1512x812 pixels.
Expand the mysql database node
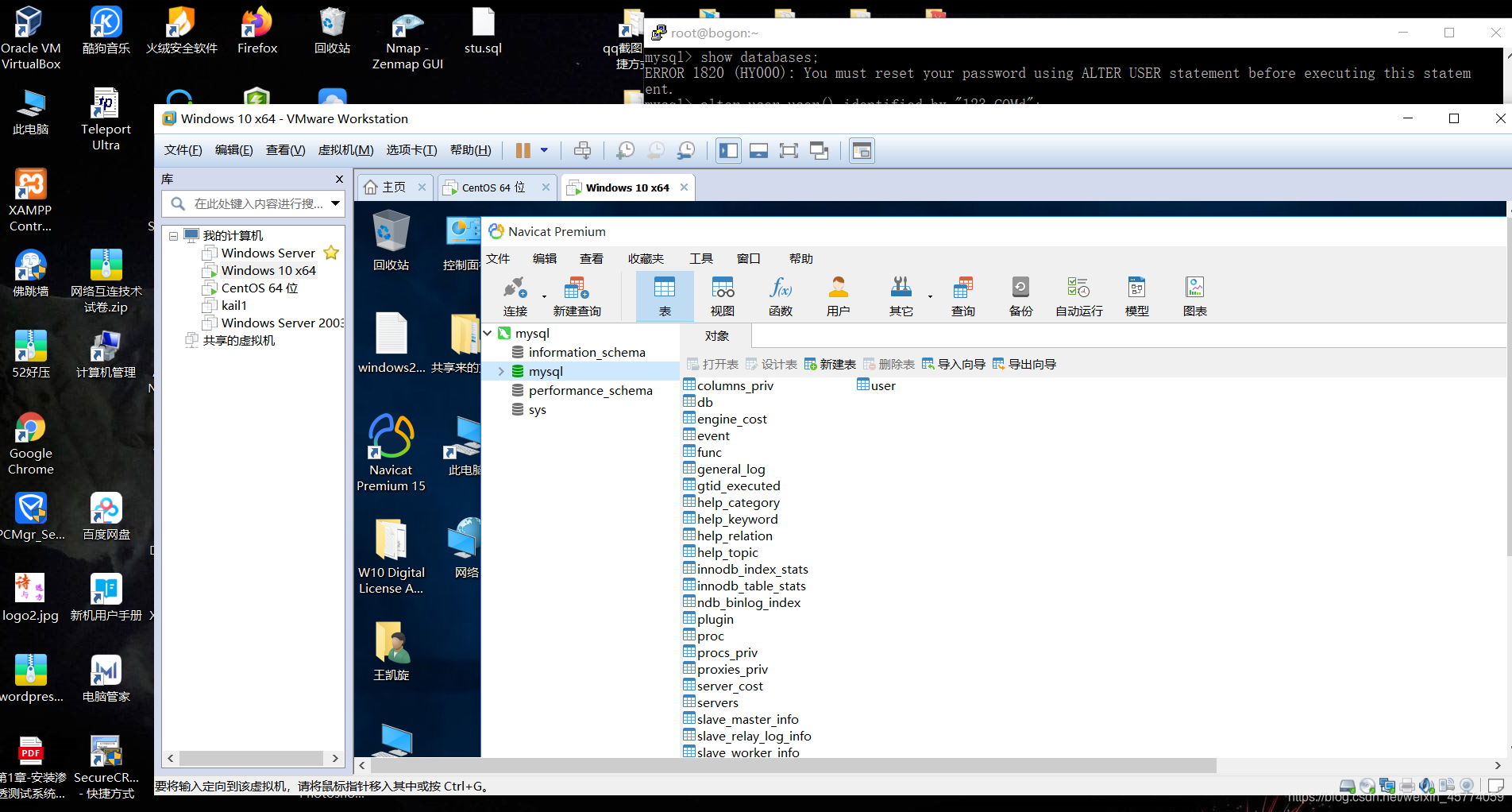coord(501,371)
